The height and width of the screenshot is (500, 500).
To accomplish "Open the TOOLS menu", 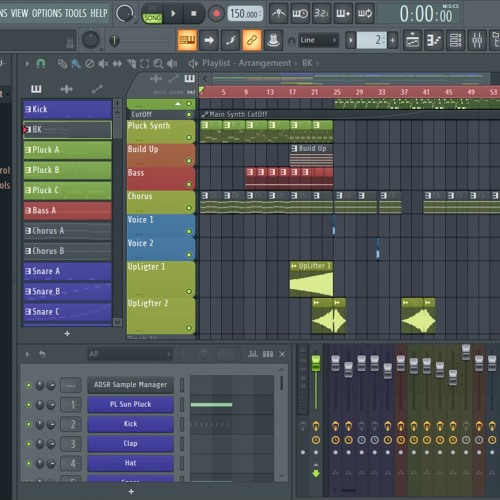I will [76, 13].
